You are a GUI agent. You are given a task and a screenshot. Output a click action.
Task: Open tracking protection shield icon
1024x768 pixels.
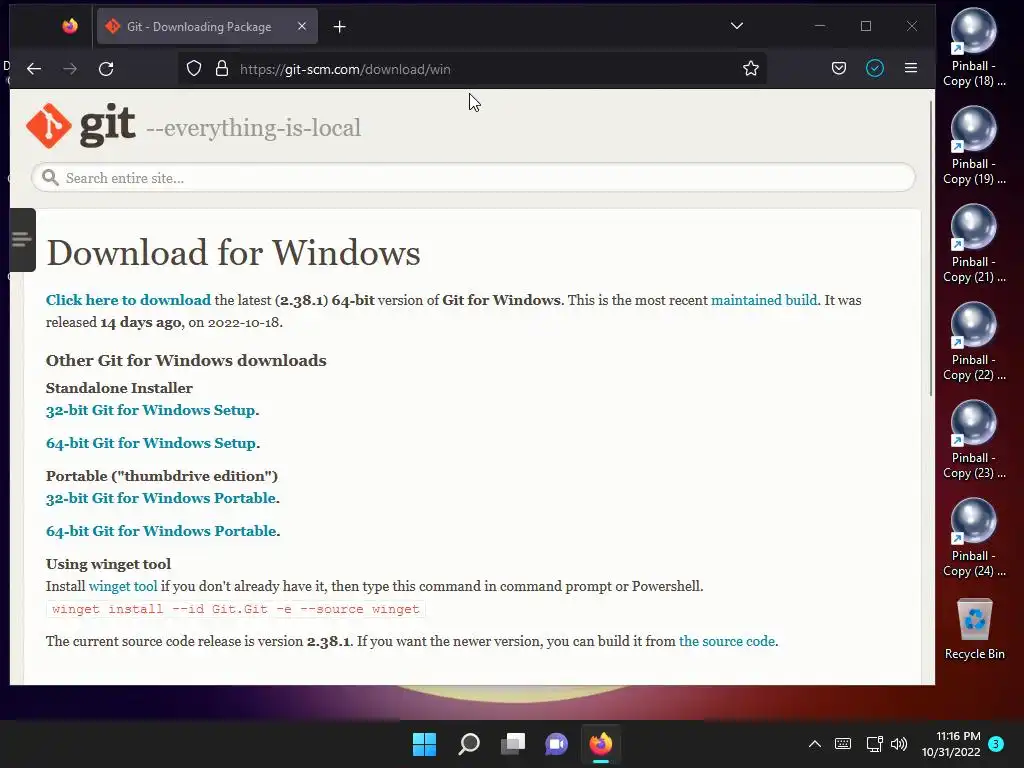pos(194,69)
